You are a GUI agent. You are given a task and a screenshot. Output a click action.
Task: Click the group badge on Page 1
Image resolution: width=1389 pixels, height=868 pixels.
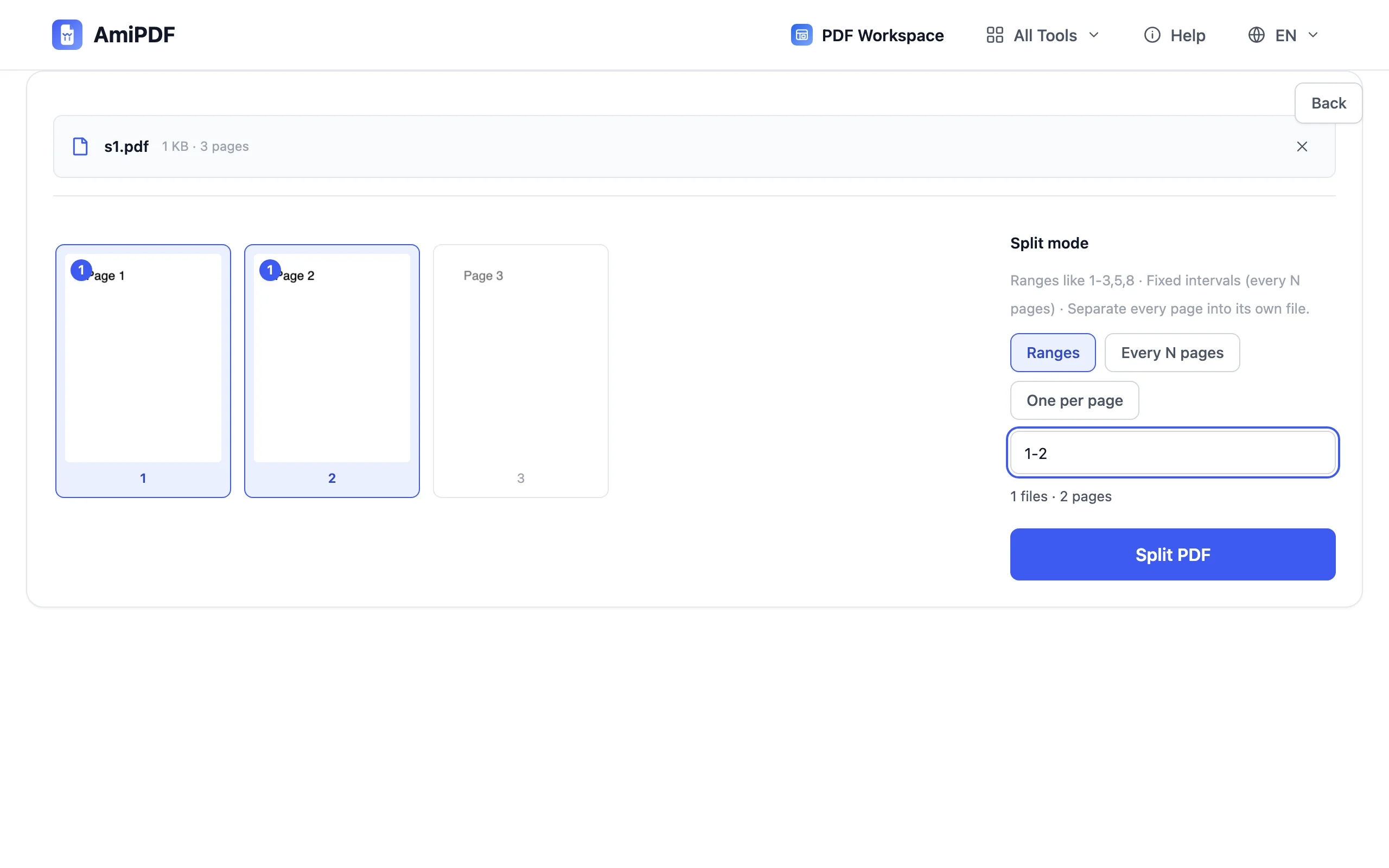click(81, 270)
